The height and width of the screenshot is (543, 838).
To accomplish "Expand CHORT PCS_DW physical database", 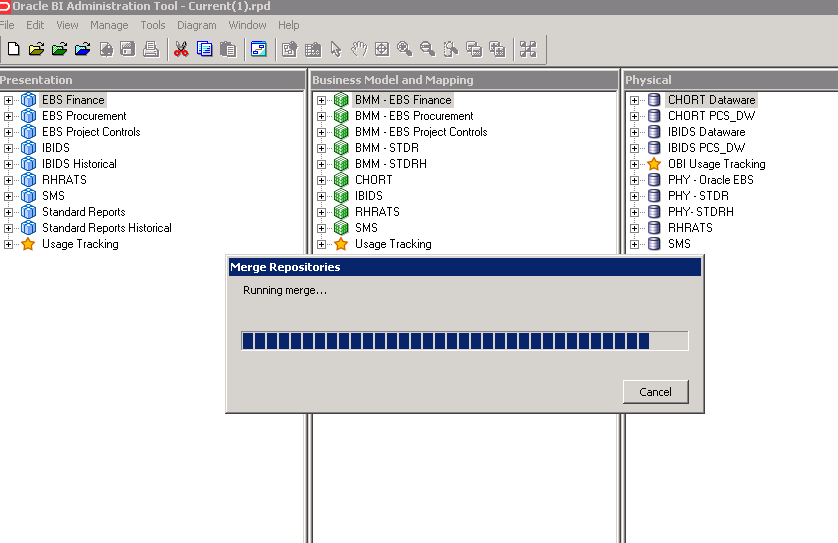I will [x=634, y=116].
